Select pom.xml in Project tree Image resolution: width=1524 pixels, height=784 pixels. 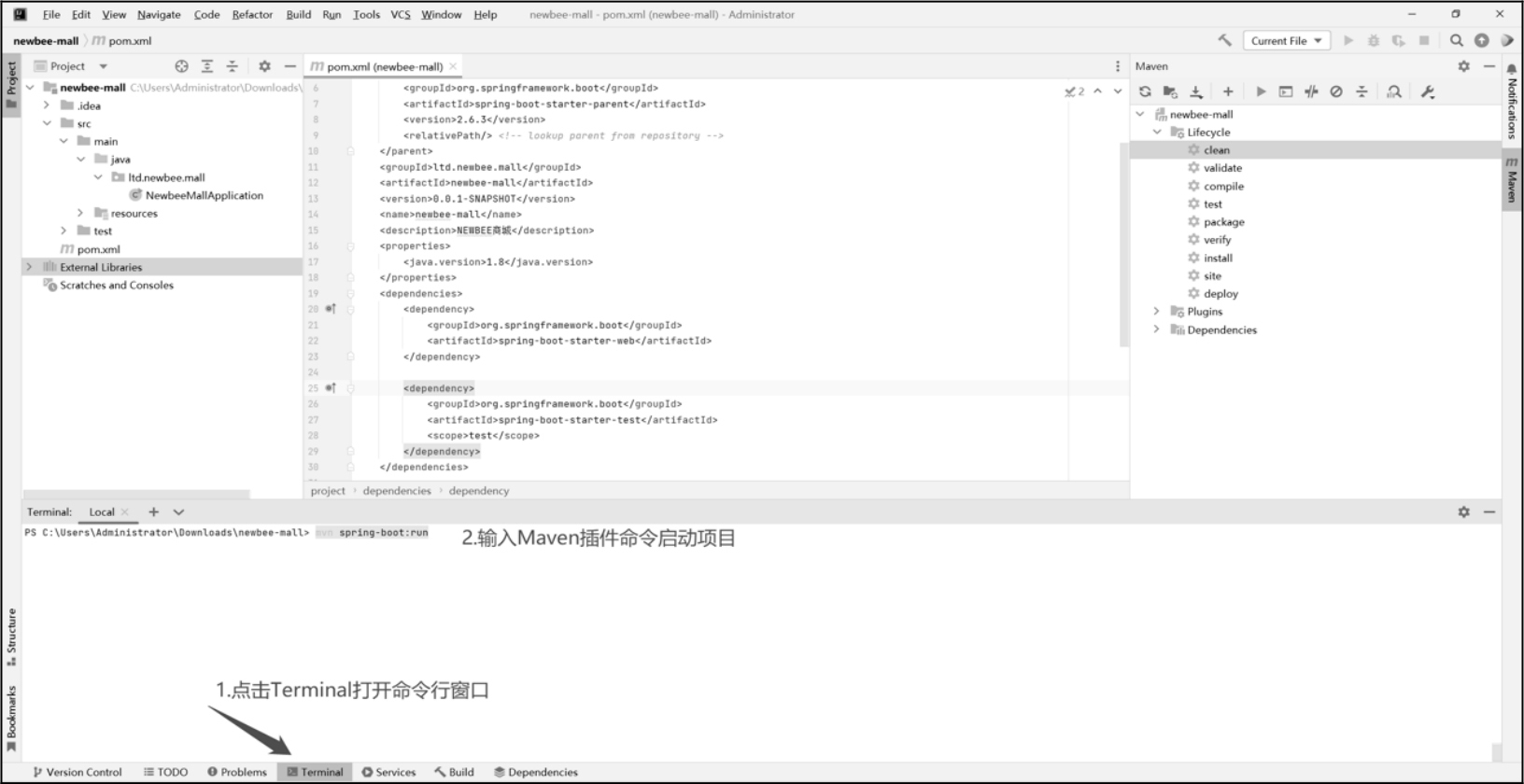tap(91, 249)
